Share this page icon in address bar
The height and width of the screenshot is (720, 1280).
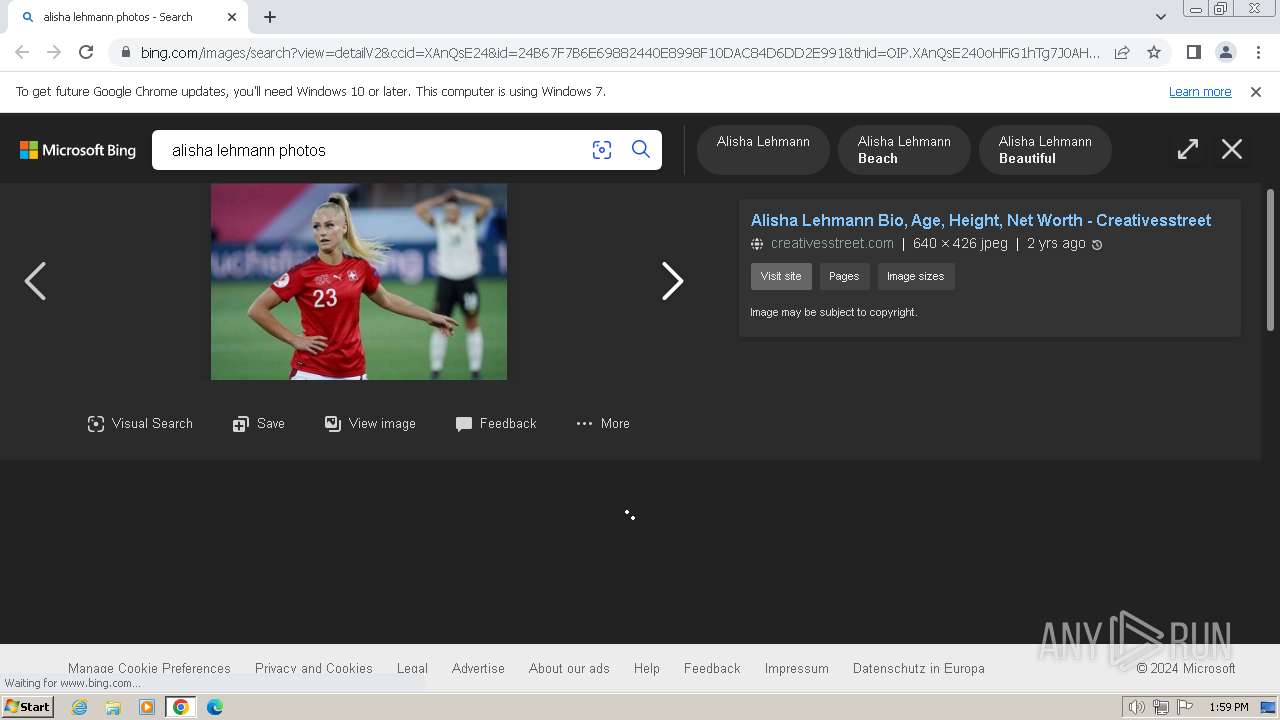pos(1122,52)
